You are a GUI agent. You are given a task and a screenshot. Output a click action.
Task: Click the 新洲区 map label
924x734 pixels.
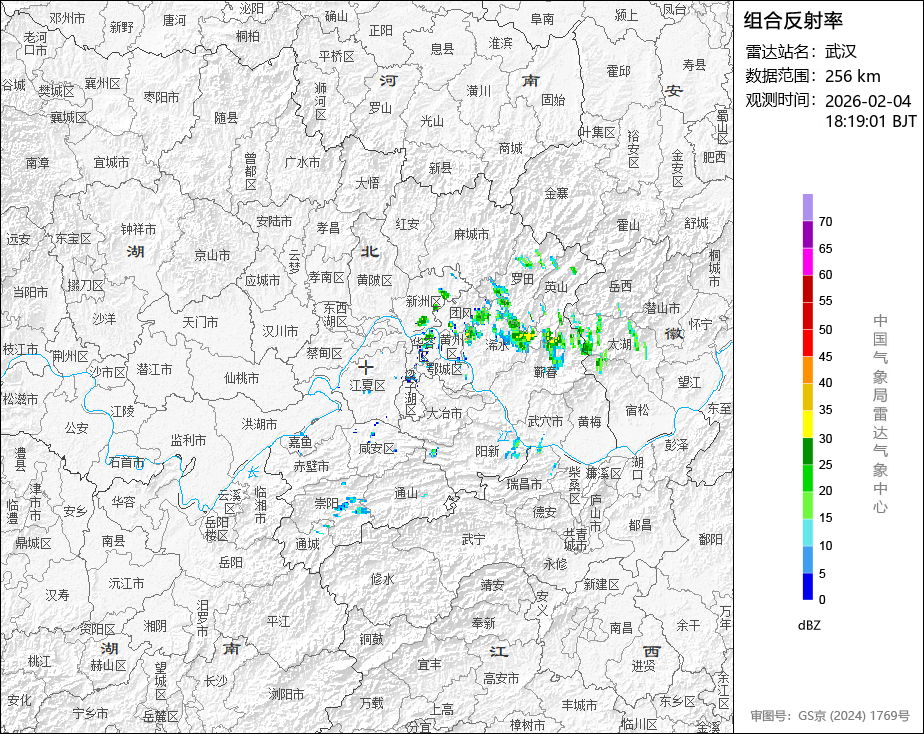[x=424, y=302]
